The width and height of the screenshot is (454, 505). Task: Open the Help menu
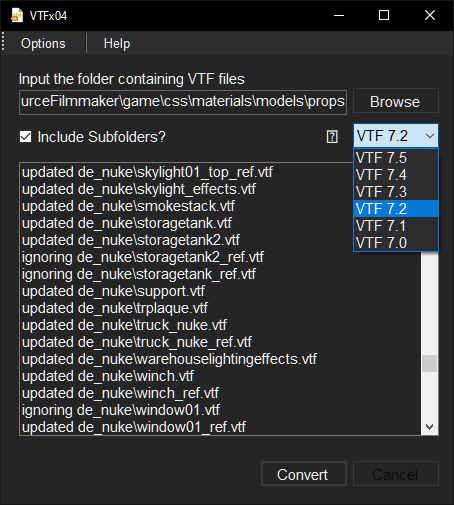pyautogui.click(x=117, y=43)
